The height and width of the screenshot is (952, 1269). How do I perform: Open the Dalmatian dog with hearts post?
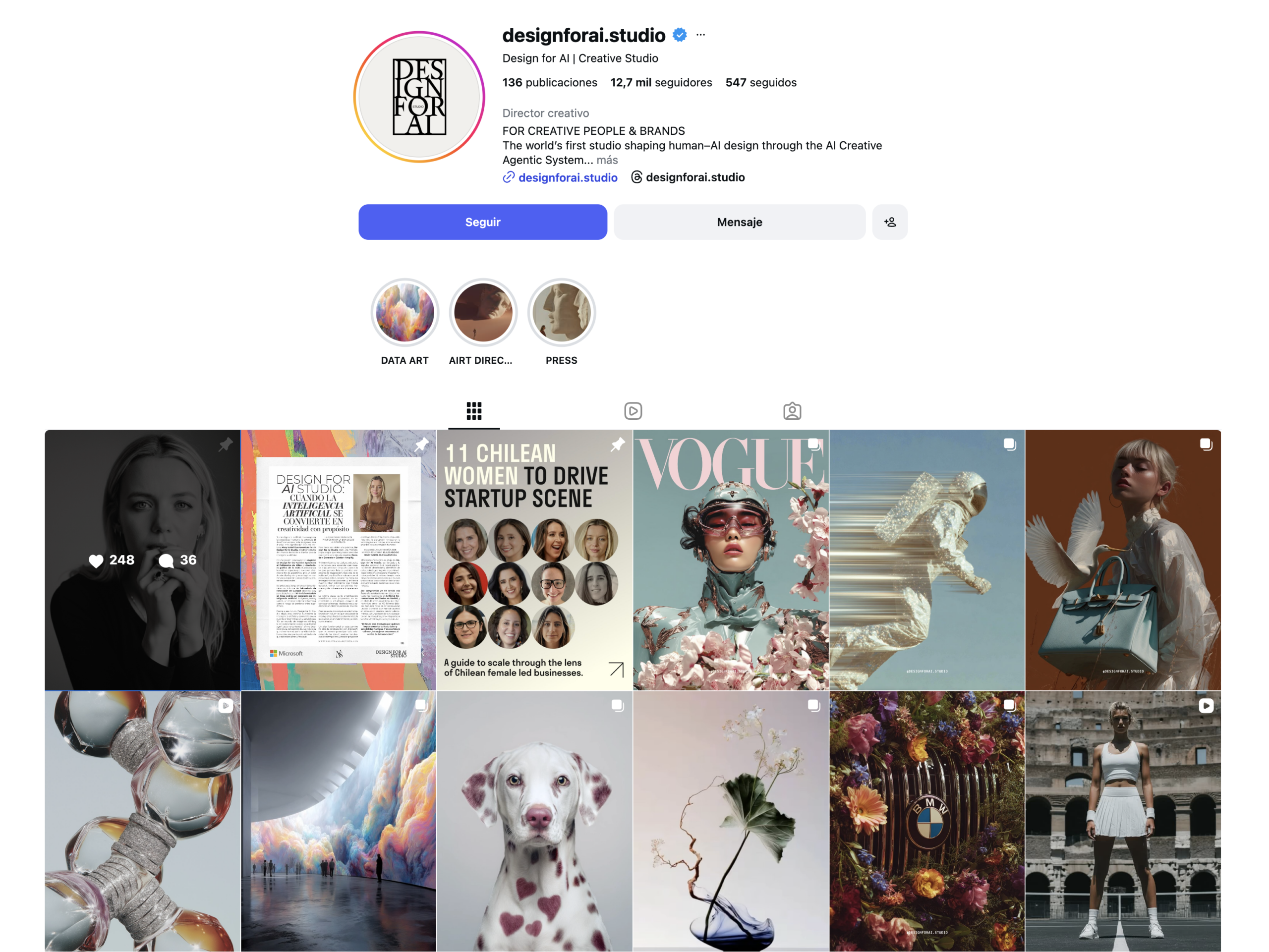(535, 821)
